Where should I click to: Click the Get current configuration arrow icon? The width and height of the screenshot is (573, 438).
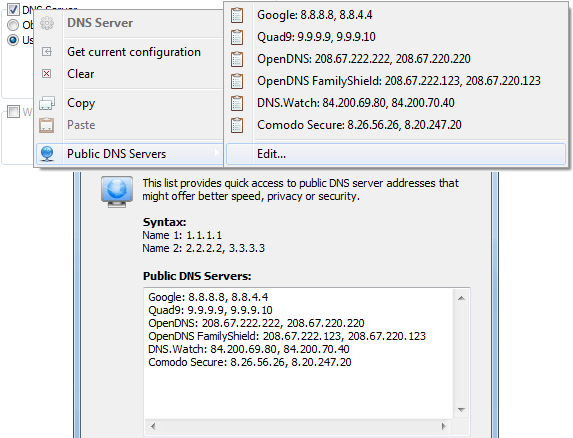click(47, 52)
